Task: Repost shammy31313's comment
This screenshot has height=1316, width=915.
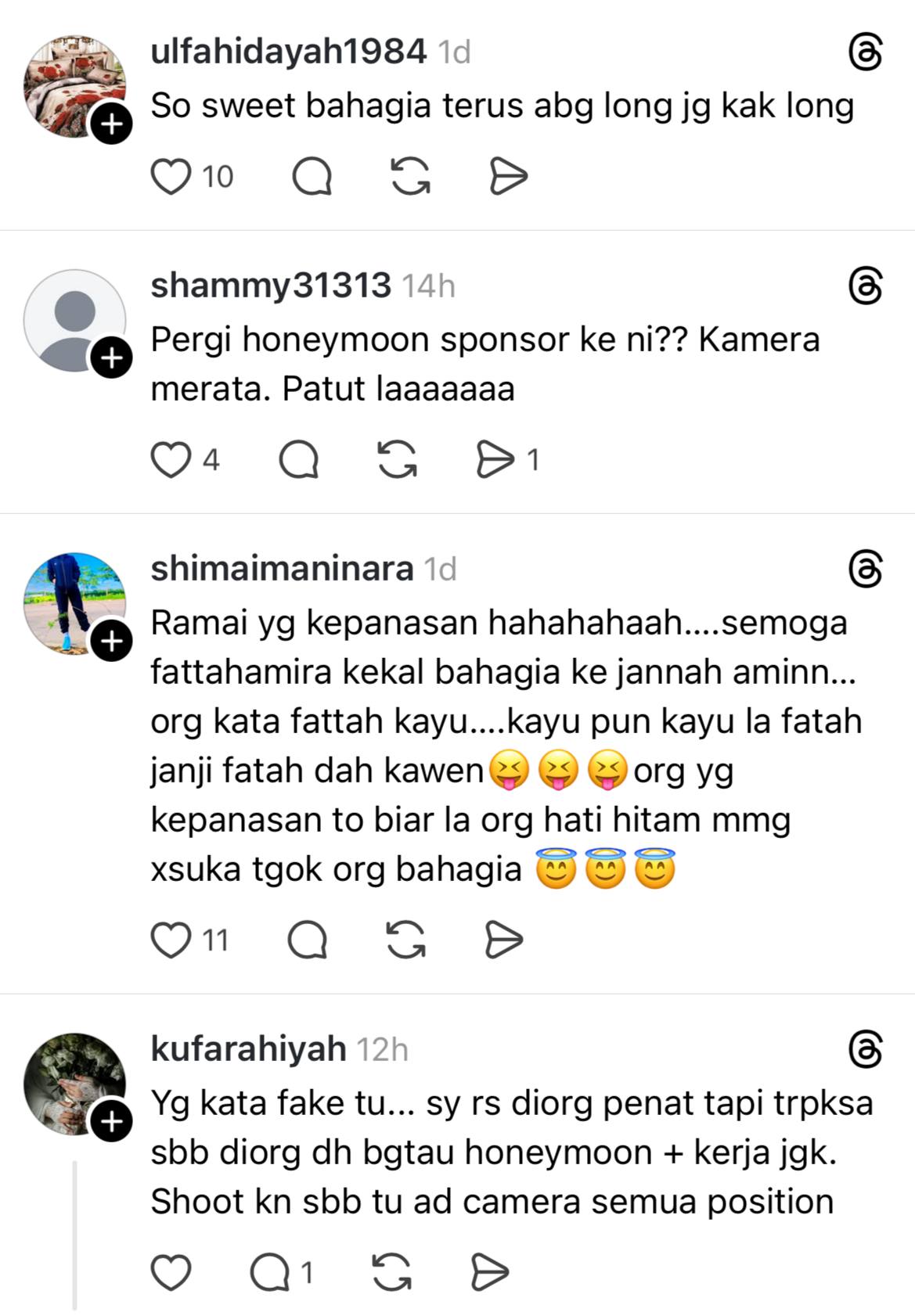Action: tap(398, 459)
